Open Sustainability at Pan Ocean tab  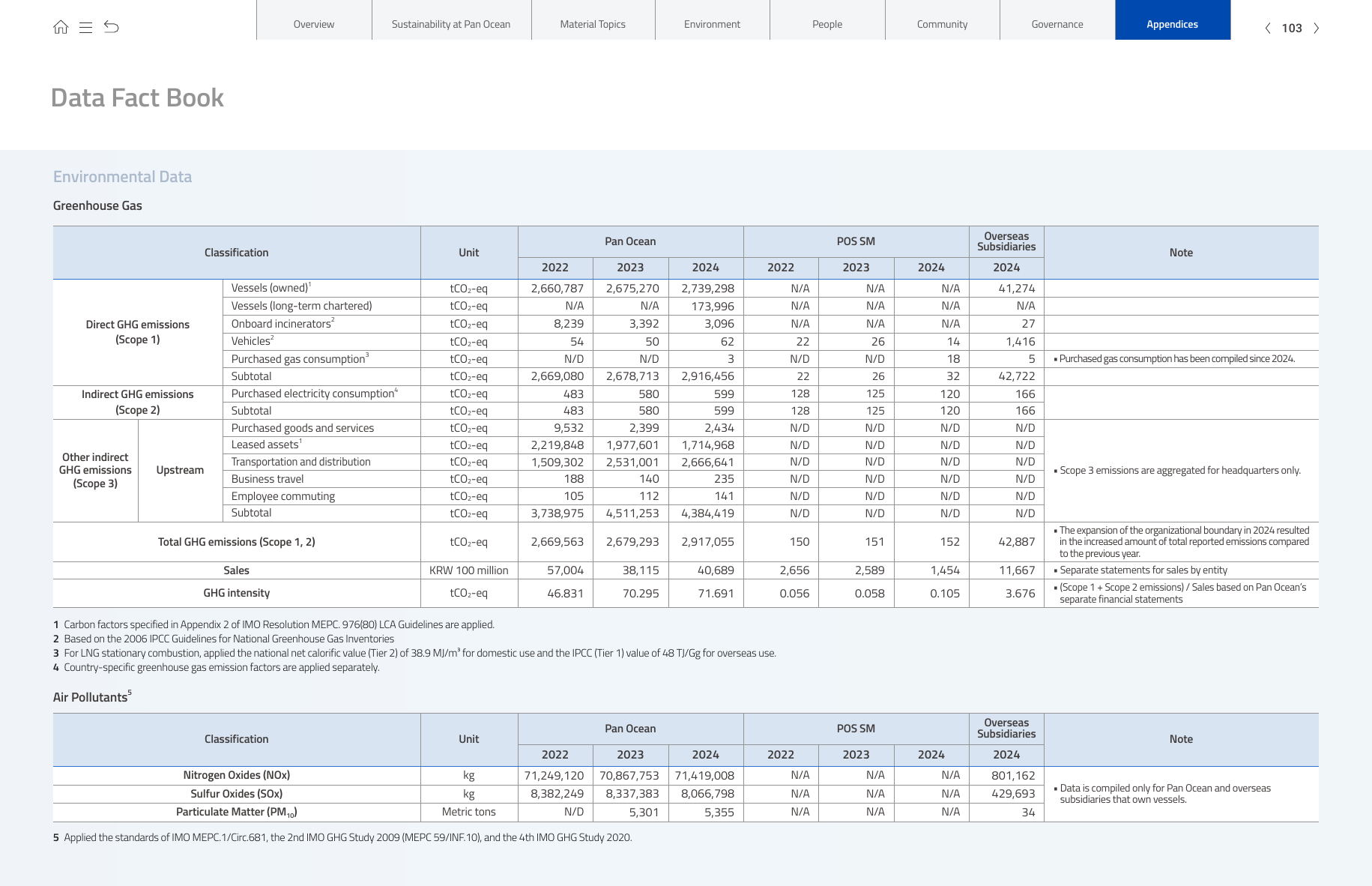pyautogui.click(x=451, y=20)
